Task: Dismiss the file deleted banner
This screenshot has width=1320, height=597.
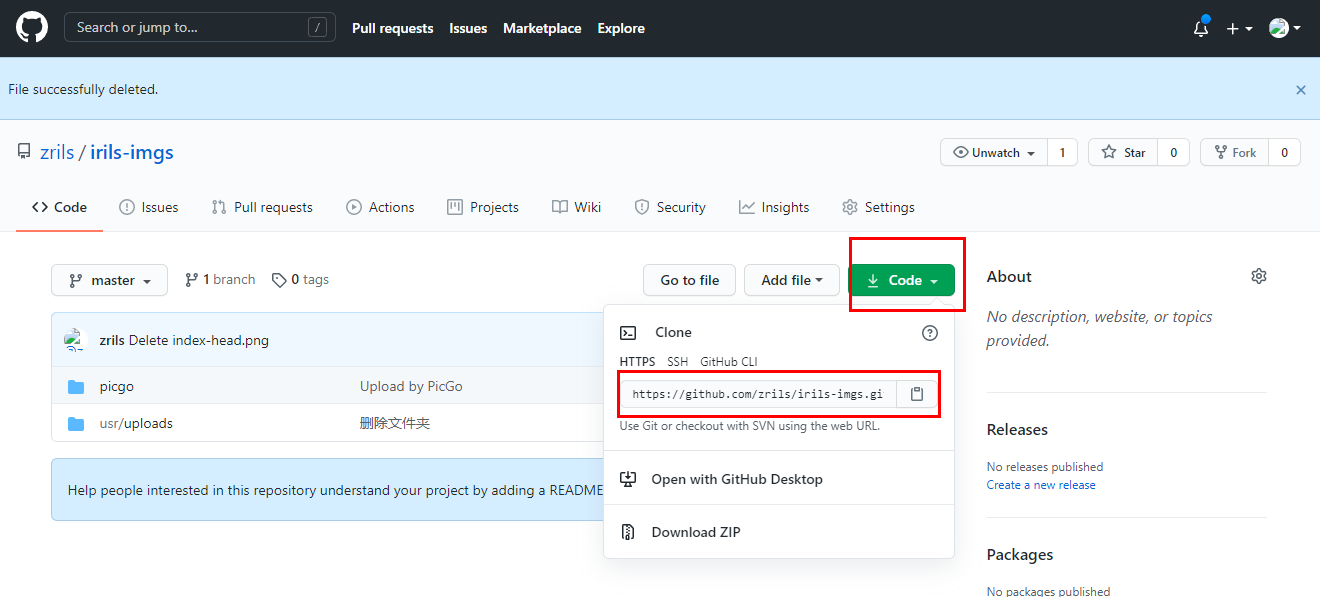Action: point(1300,90)
